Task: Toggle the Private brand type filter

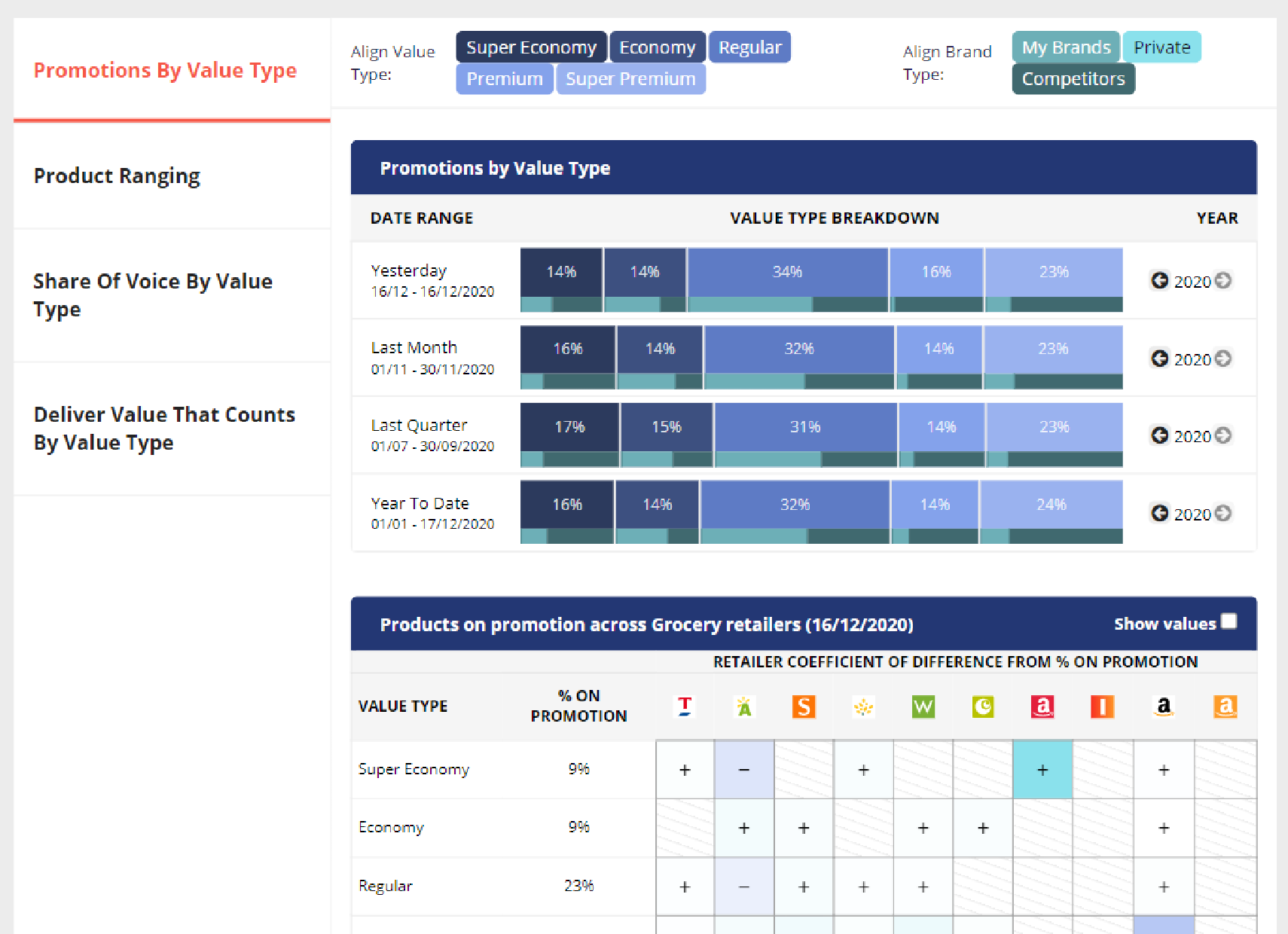Action: tap(1162, 47)
